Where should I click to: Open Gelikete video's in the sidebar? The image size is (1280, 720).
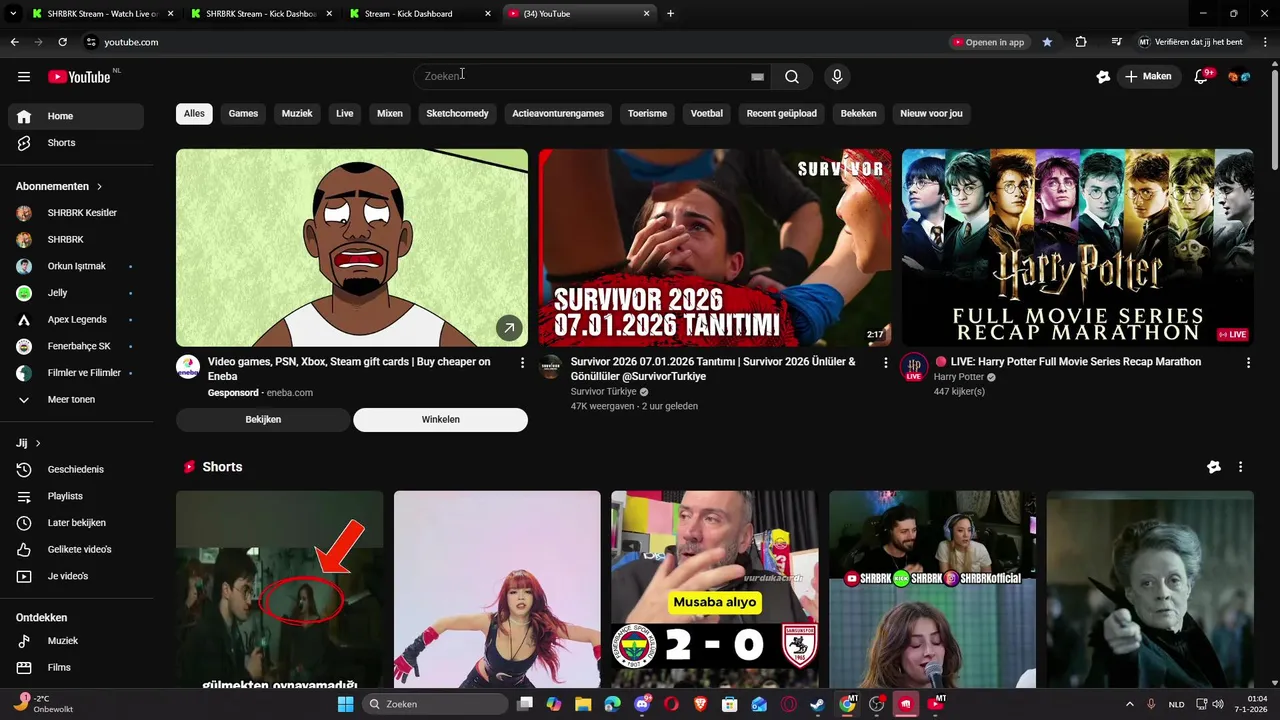[x=76, y=549]
